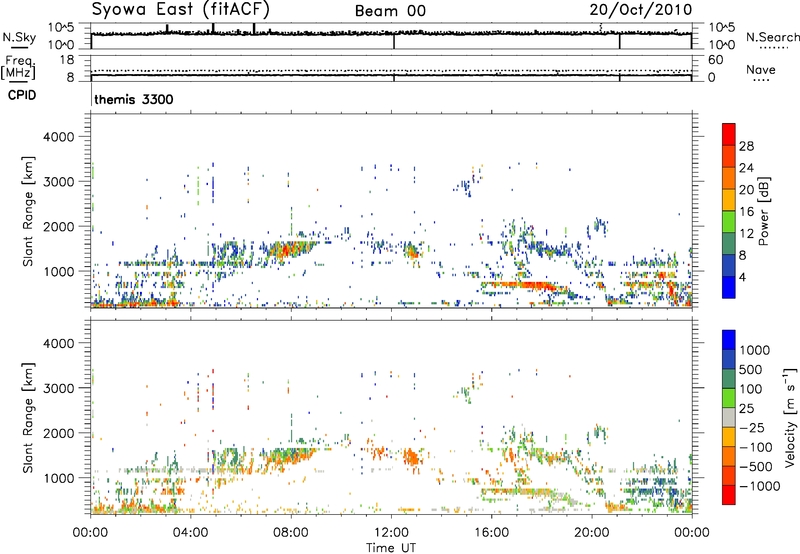Click the blue bottom of Power colorbar
Viewport: 800px width, 554px height.
729,287
